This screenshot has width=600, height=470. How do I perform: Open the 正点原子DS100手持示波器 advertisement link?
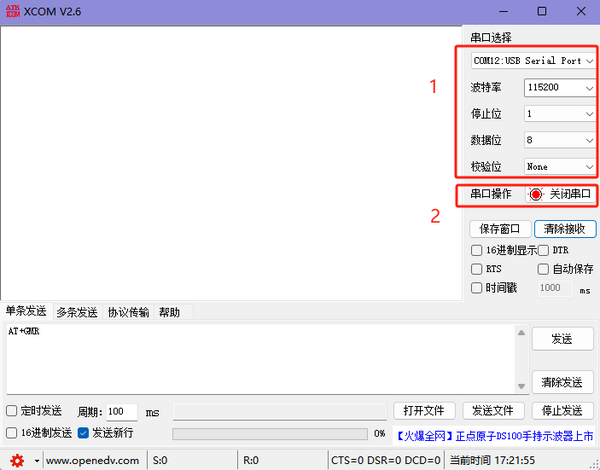pyautogui.click(x=494, y=436)
